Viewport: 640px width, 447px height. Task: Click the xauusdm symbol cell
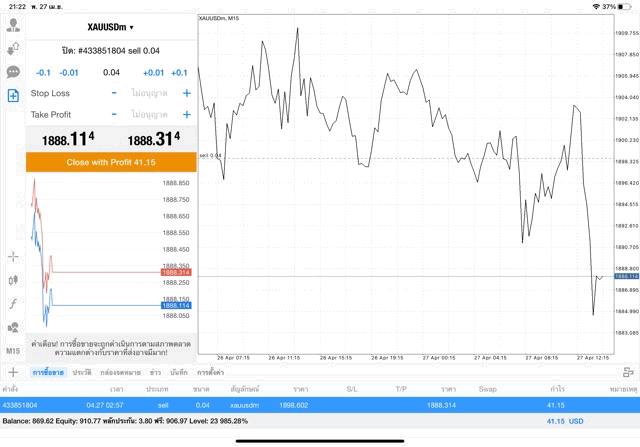coord(244,405)
